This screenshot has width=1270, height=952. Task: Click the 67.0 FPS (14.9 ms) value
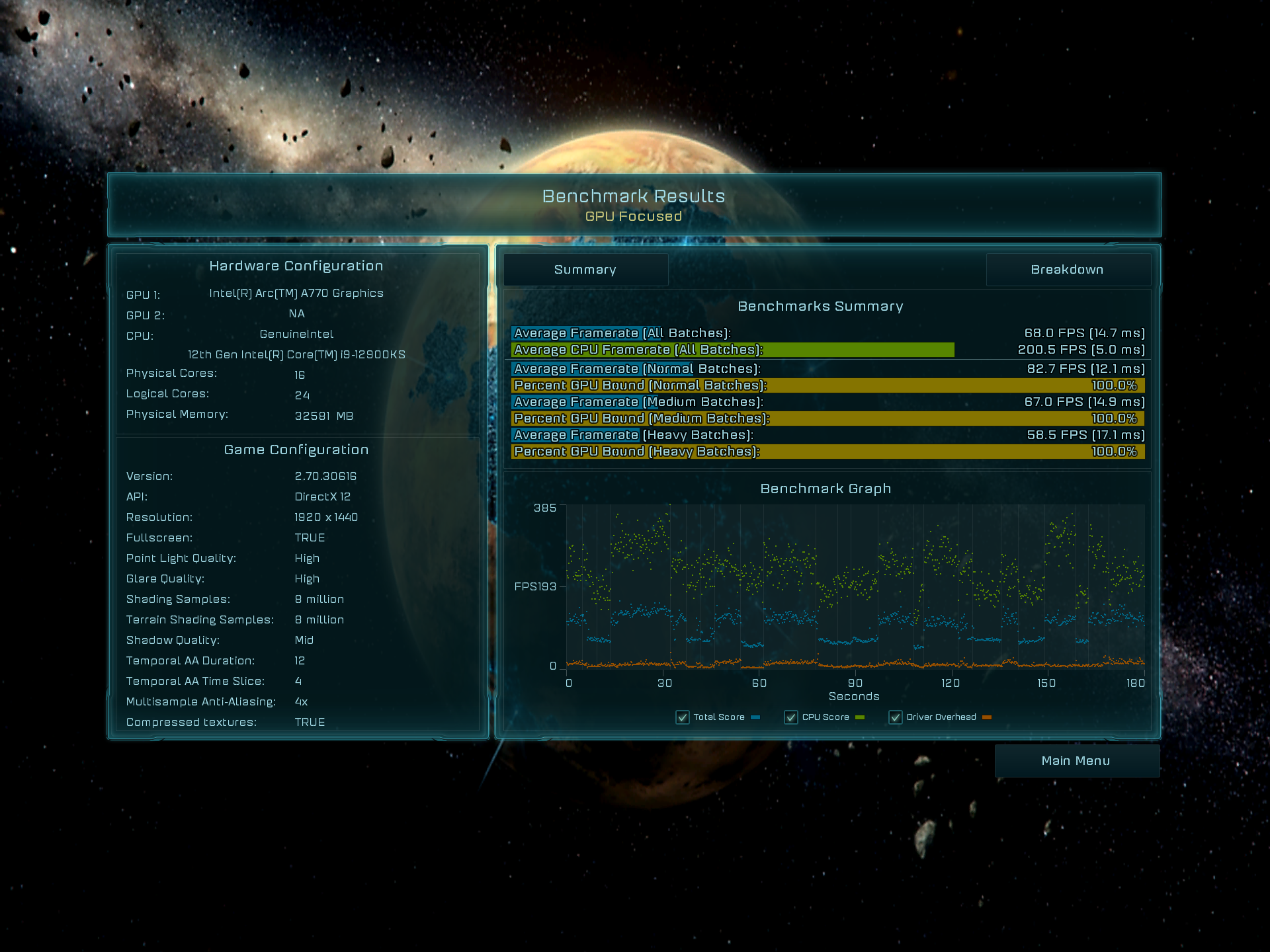pos(1085,402)
